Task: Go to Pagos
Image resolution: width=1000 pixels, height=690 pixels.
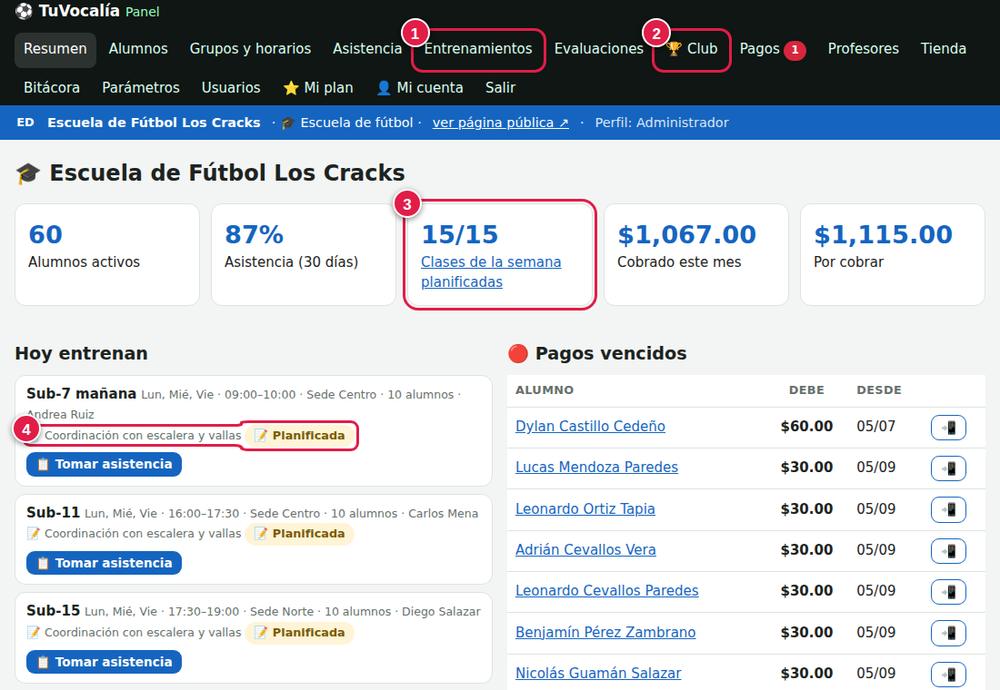Action: 772,49
